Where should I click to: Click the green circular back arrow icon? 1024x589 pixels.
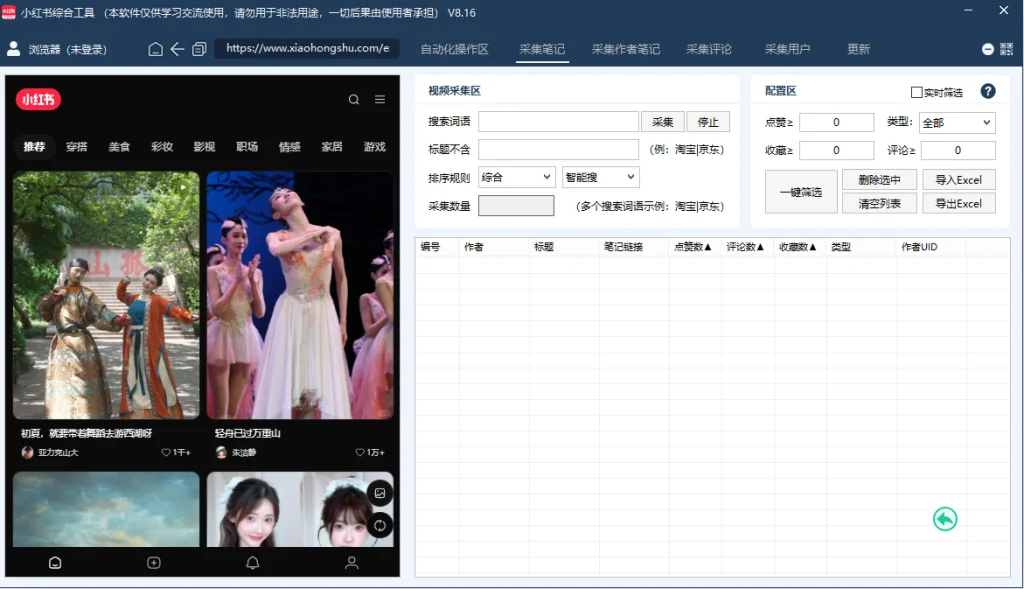944,519
